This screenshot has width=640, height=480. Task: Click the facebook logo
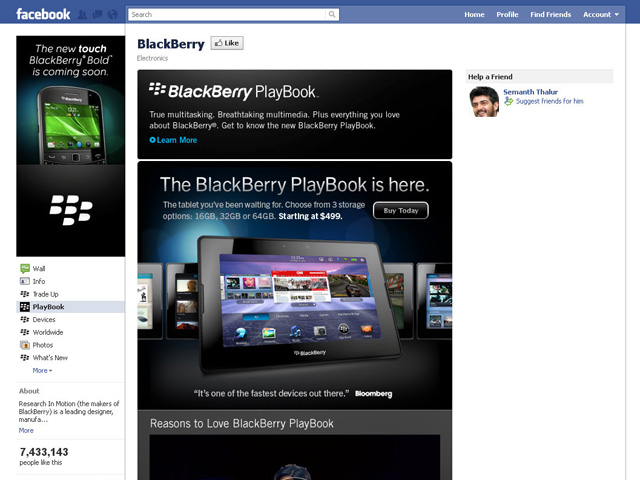tap(43, 14)
